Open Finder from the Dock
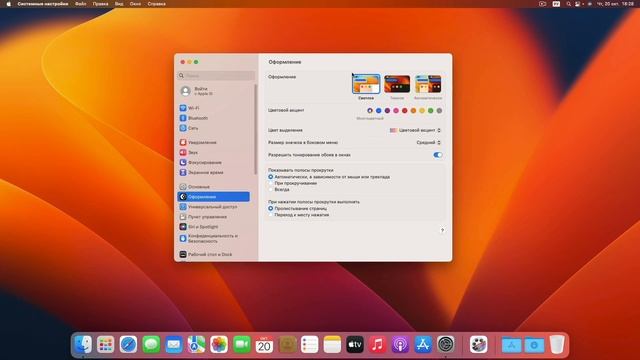 point(83,344)
